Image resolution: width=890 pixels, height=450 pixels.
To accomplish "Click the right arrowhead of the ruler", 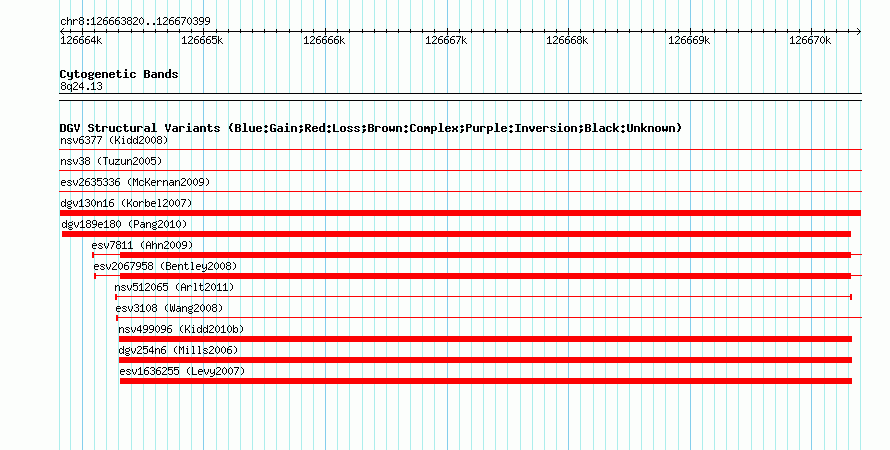I will [859, 32].
